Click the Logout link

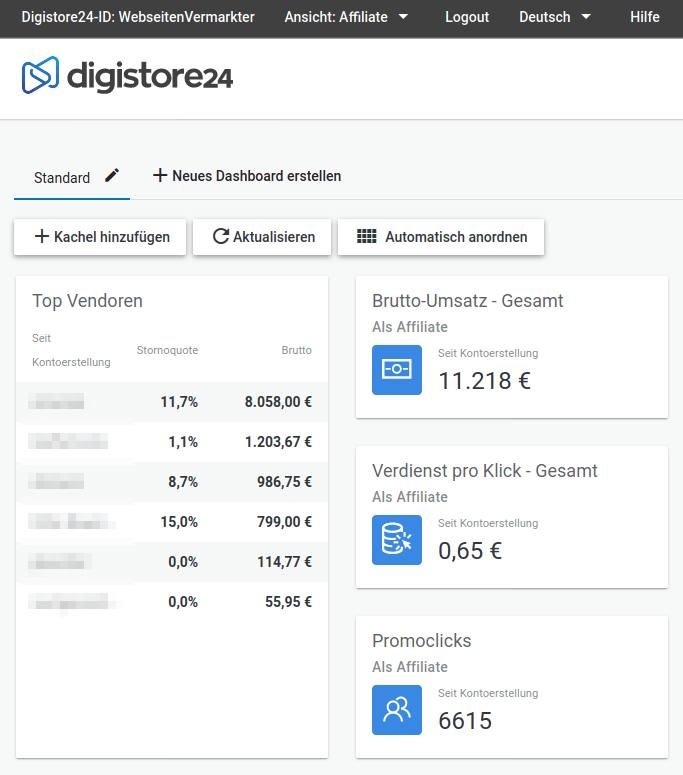coord(467,17)
